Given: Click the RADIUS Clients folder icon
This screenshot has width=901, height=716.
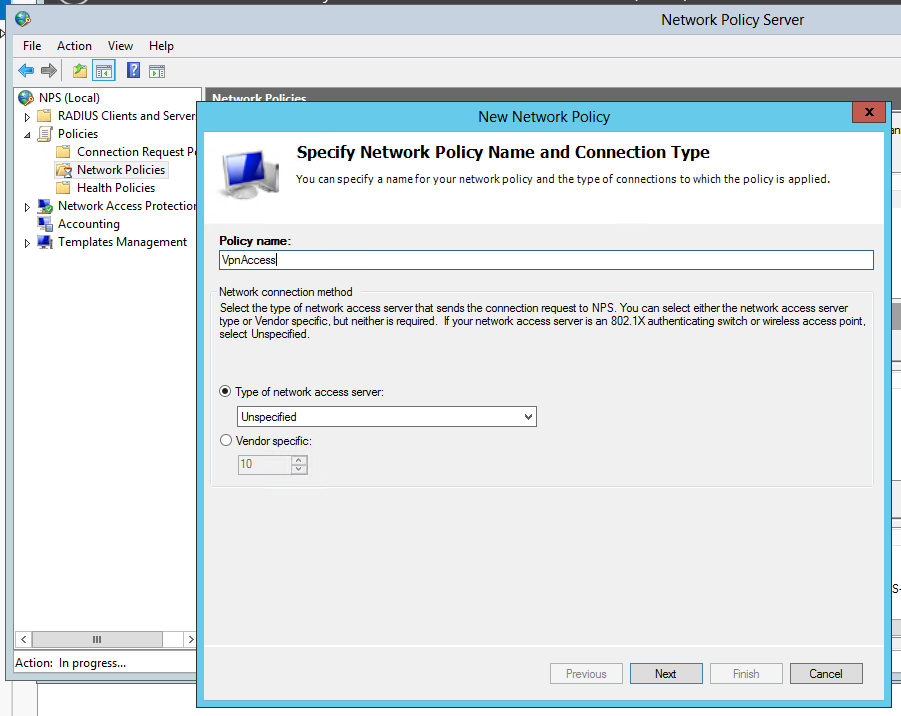Looking at the screenshot, I should point(44,116).
